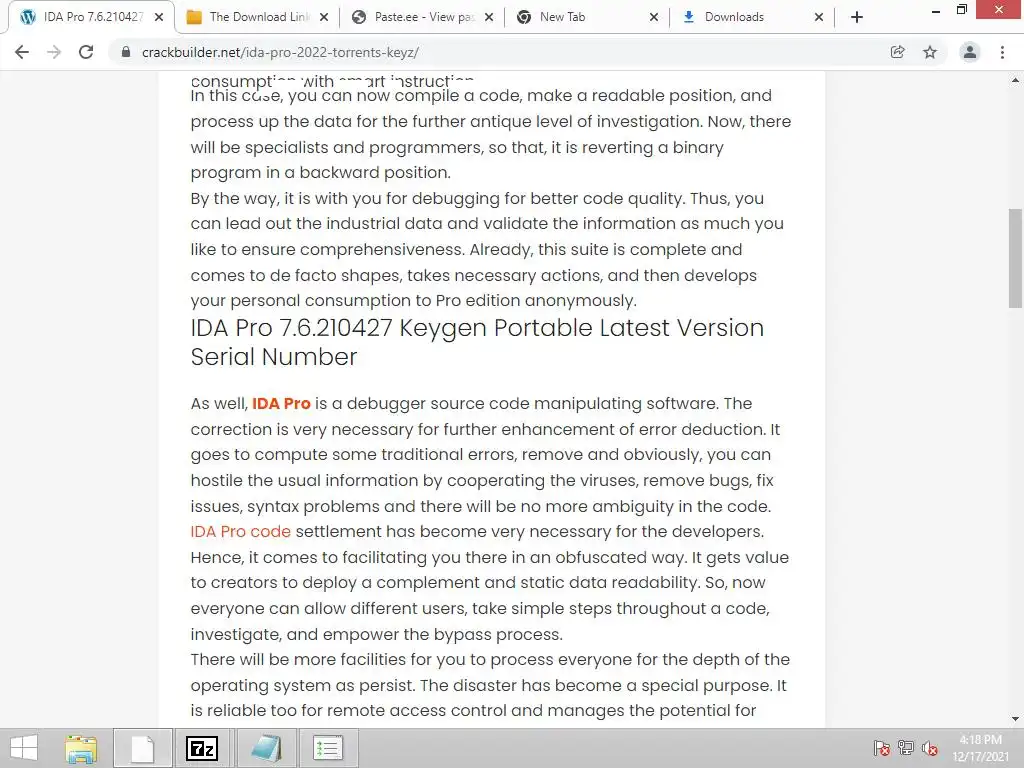Click the network tray icon
This screenshot has width=1024, height=768.
click(906, 748)
